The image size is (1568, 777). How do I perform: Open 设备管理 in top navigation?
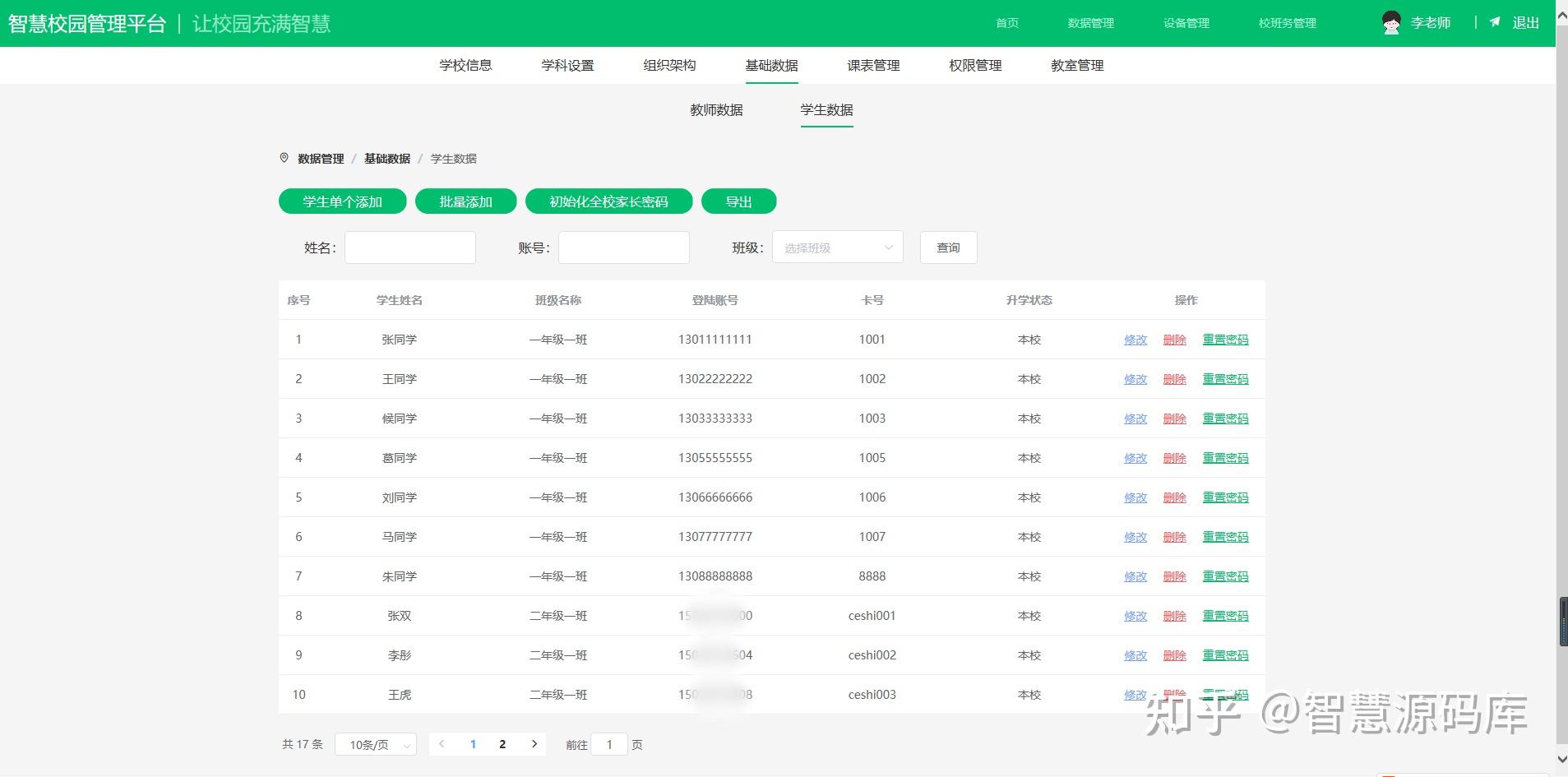click(1186, 23)
